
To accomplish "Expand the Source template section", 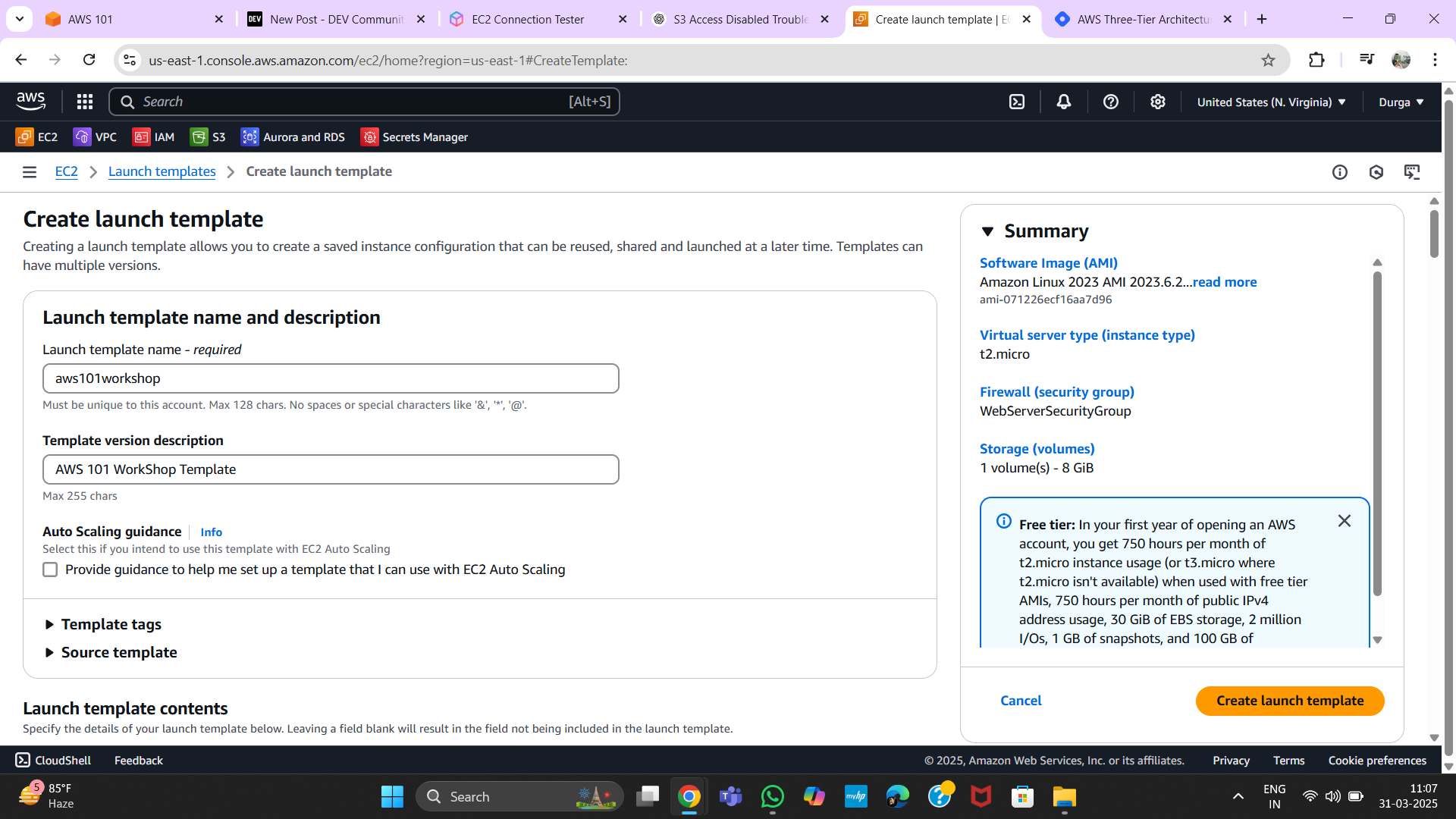I will pos(111,652).
